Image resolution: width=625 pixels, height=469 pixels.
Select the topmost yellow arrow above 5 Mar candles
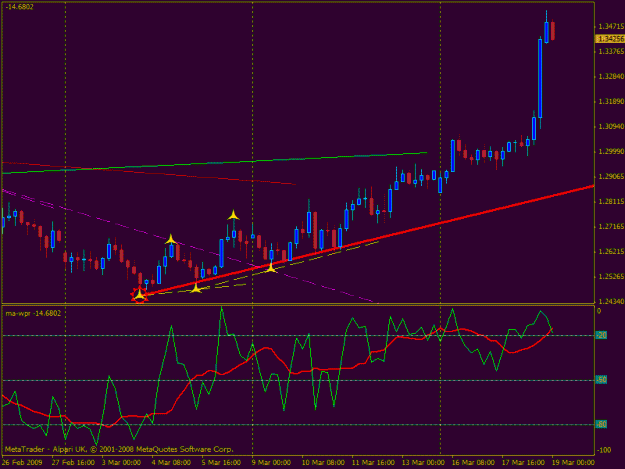pyautogui.click(x=233, y=215)
